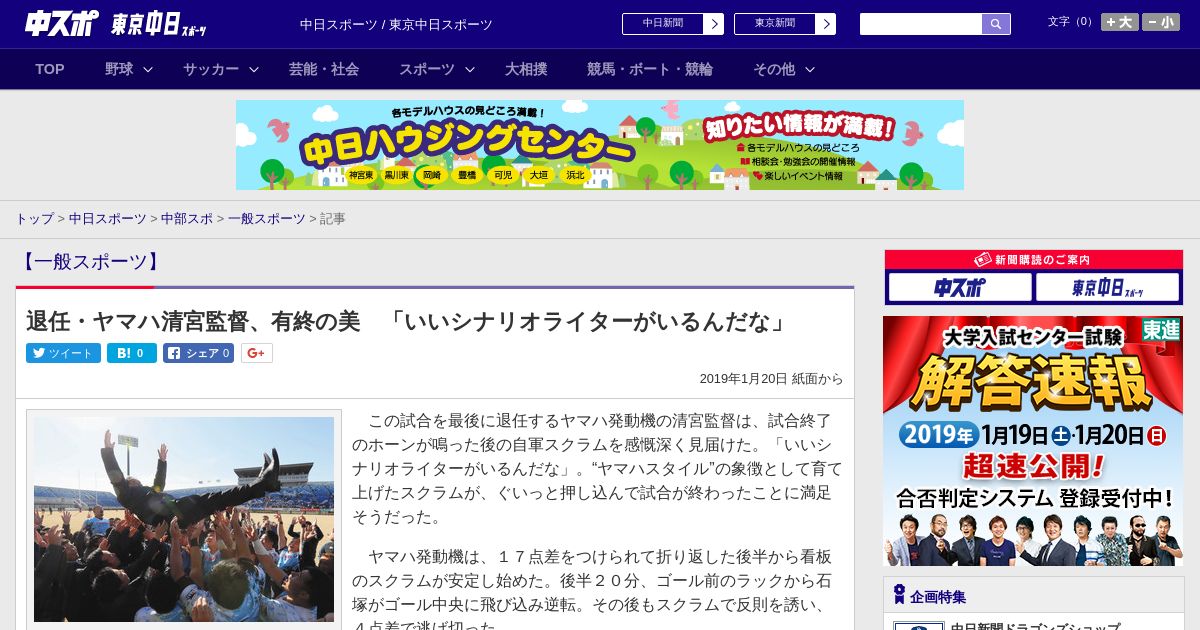Click 中スポ subscription button in sidebar
Image resolution: width=1200 pixels, height=630 pixels.
960,288
